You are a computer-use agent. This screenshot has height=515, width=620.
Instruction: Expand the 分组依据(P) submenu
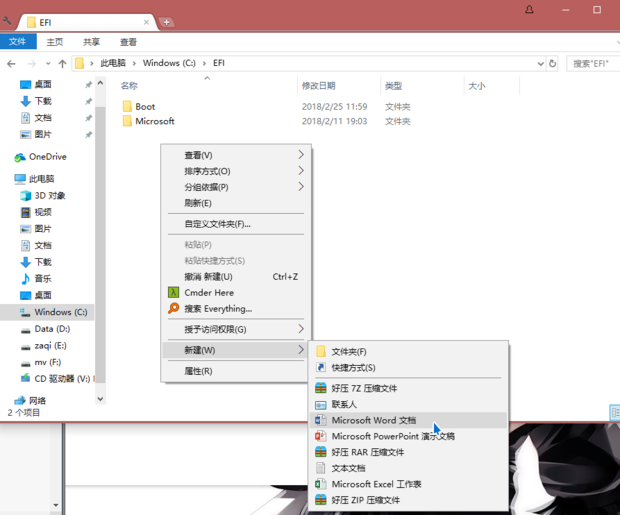click(236, 187)
